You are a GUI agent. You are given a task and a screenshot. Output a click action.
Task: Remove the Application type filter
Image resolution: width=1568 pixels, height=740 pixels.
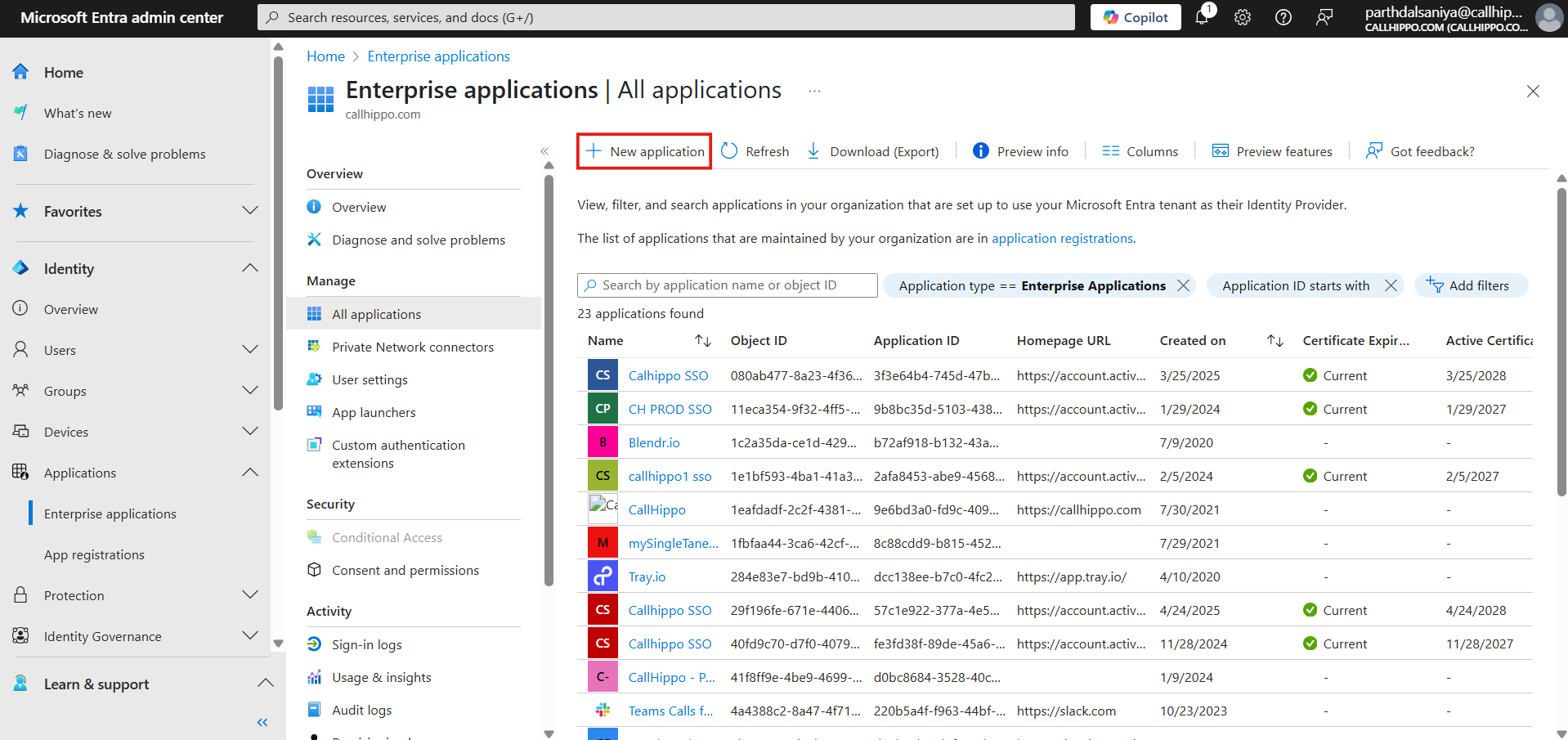pos(1183,285)
